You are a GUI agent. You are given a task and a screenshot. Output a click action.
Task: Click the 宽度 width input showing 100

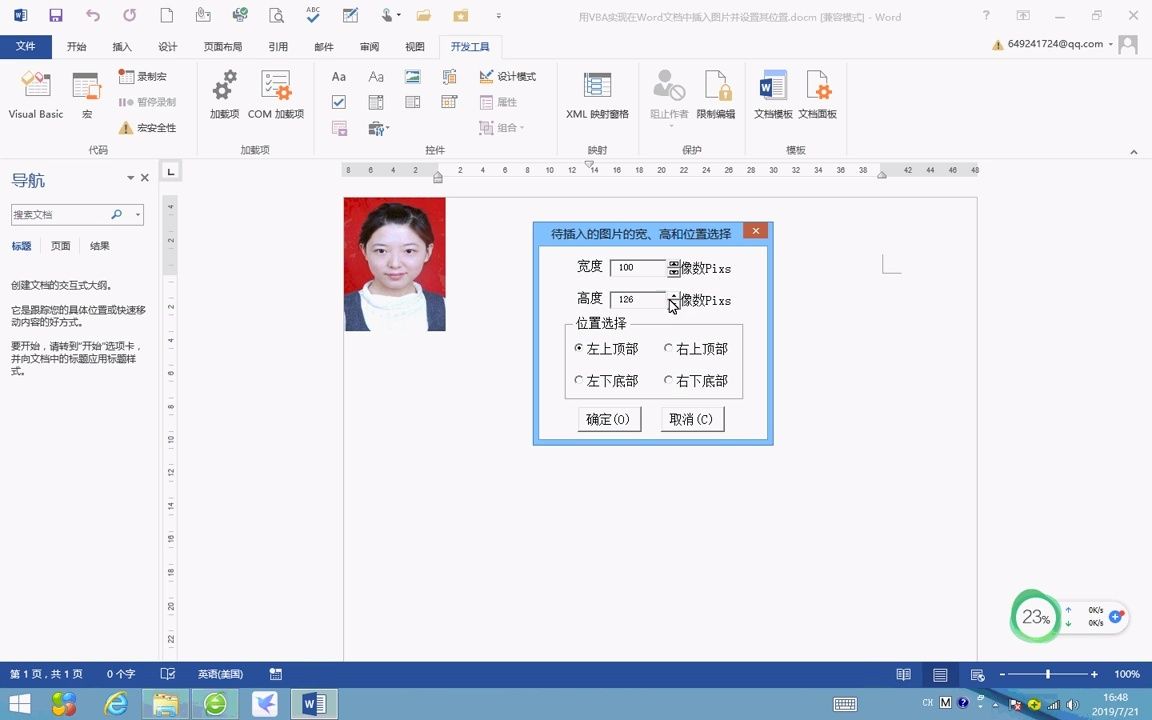point(638,267)
